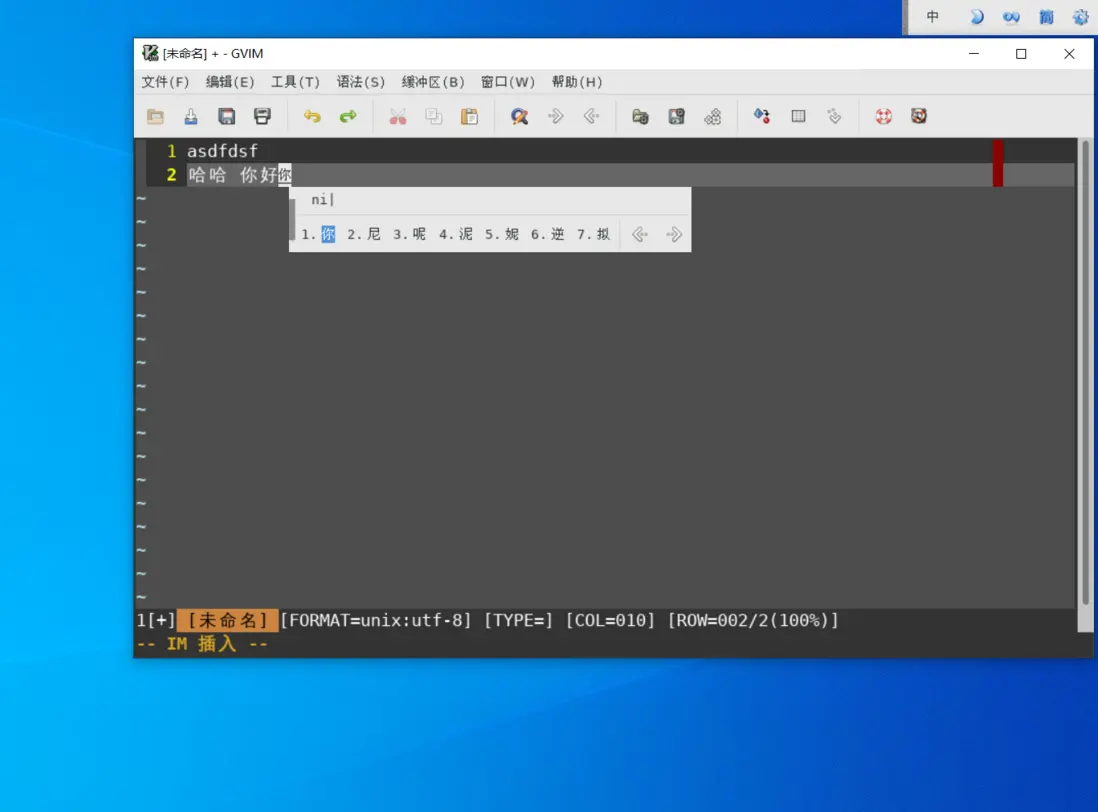Undo the last change
The image size is (1098, 812).
click(x=312, y=116)
